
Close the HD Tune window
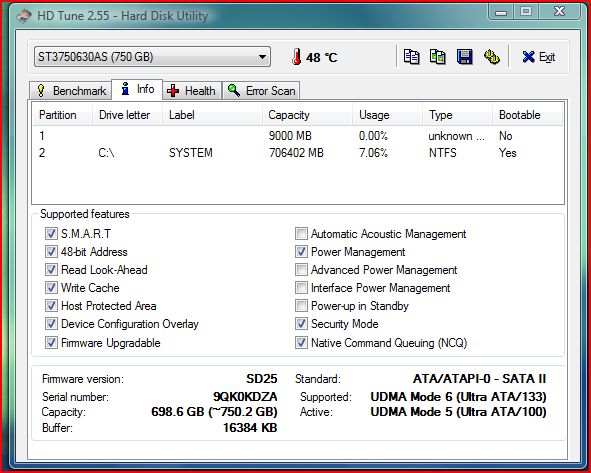(559, 12)
